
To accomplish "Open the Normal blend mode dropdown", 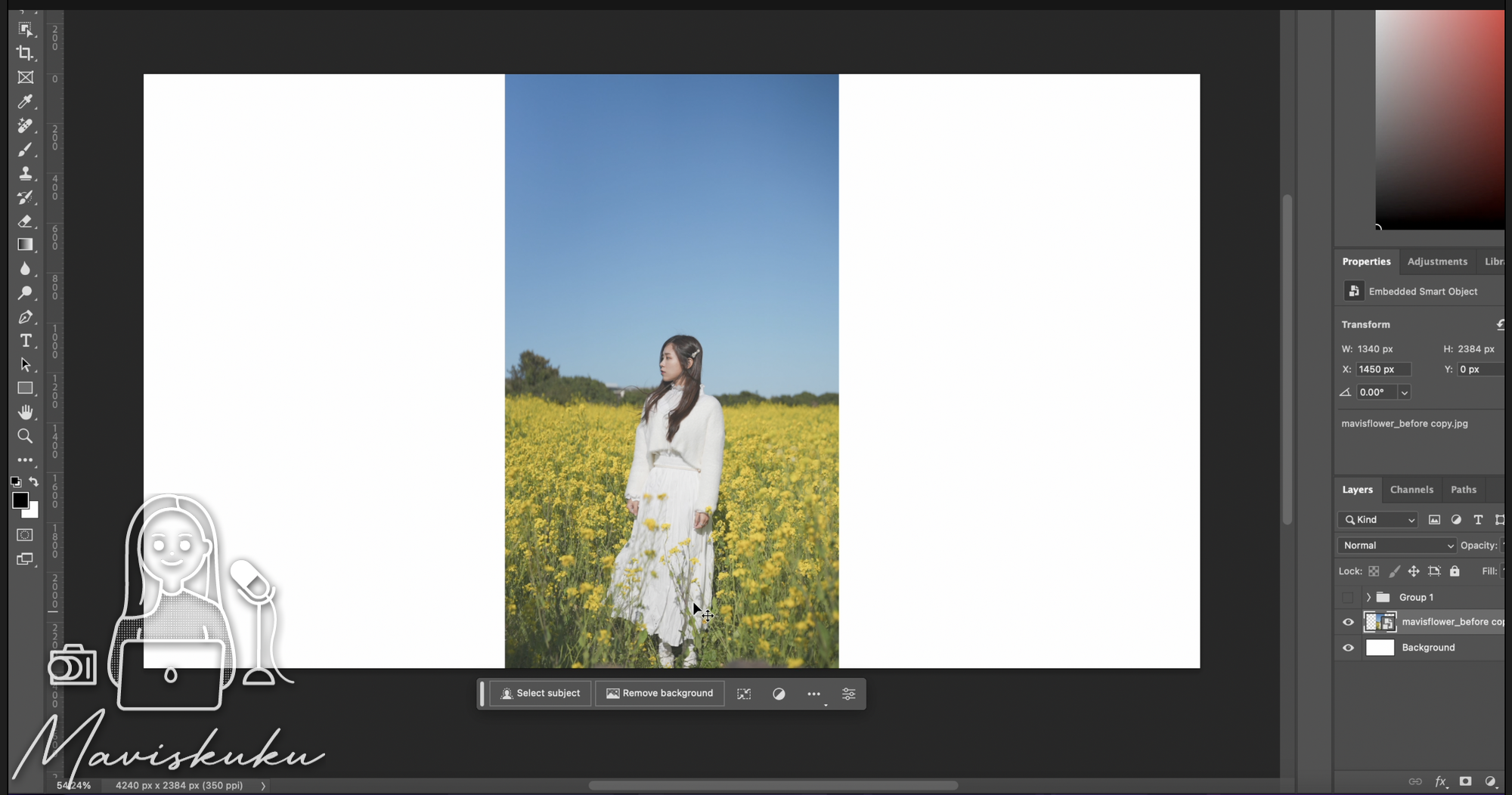I will click(x=1396, y=546).
